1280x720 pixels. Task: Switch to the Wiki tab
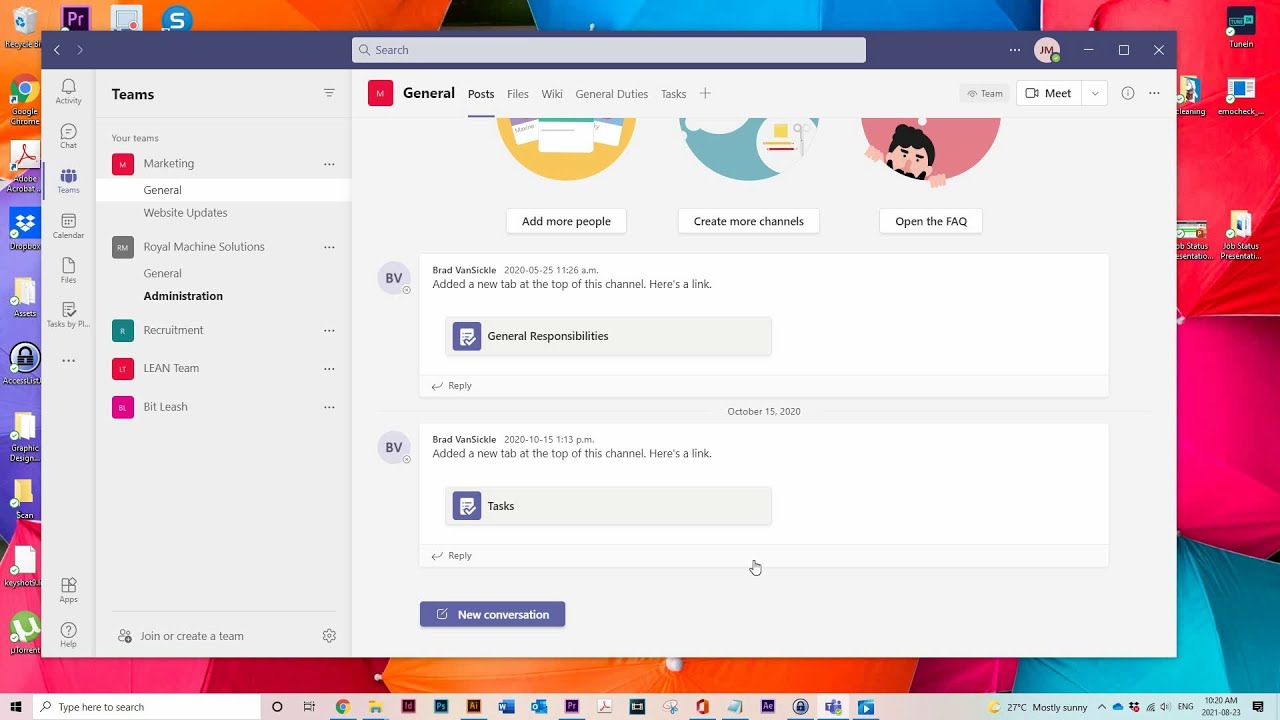(x=552, y=94)
